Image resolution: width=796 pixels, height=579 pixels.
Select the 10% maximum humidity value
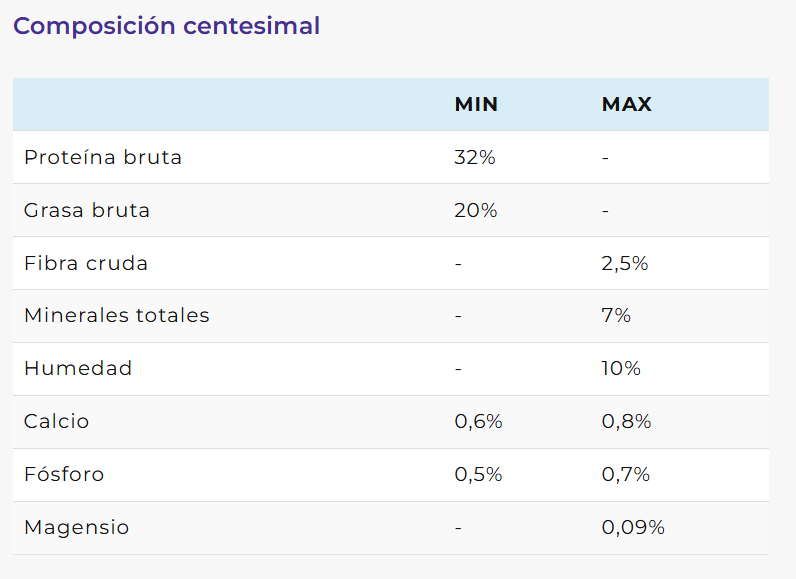coord(621,368)
